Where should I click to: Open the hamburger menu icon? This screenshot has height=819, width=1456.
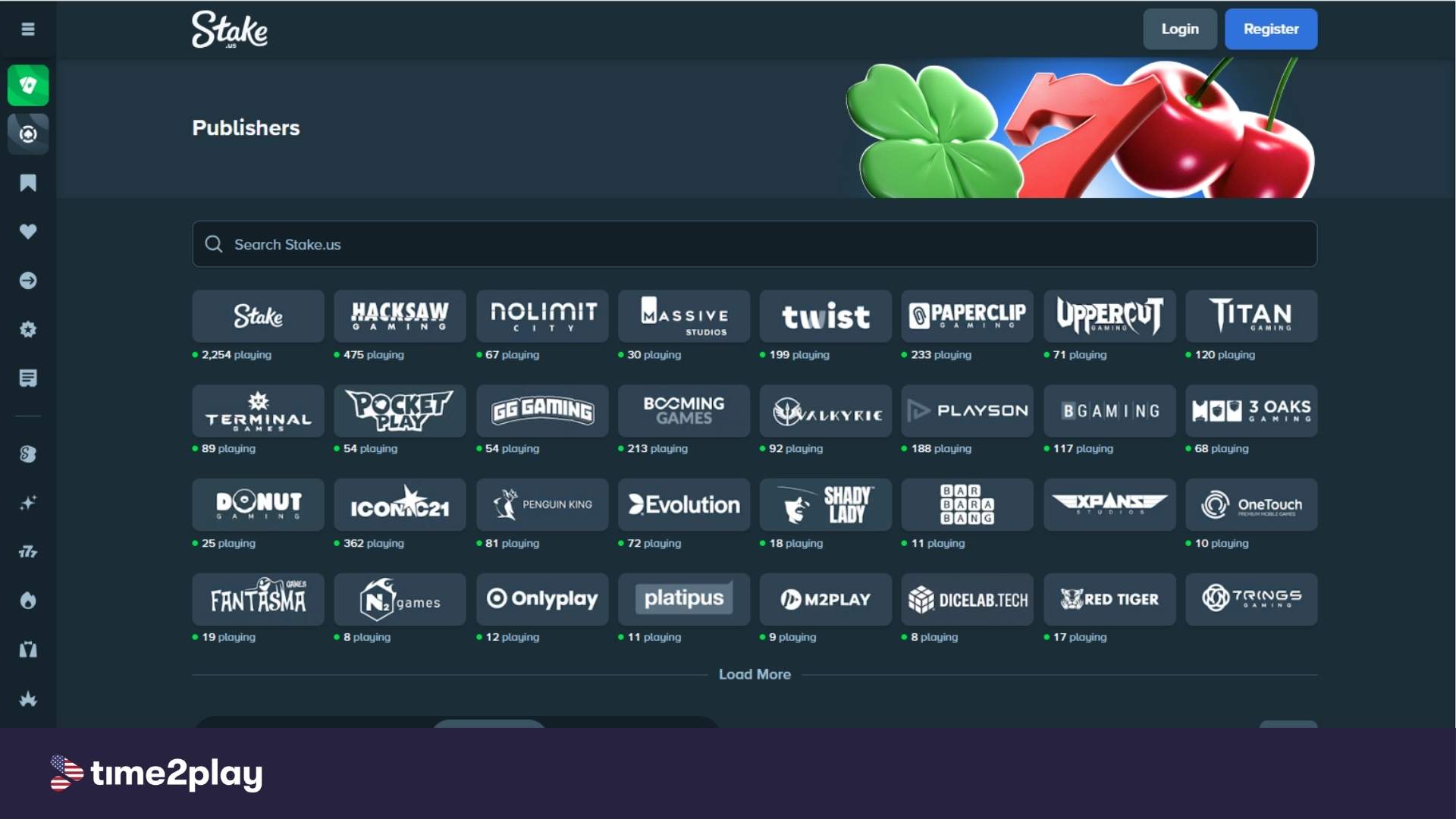point(28,29)
